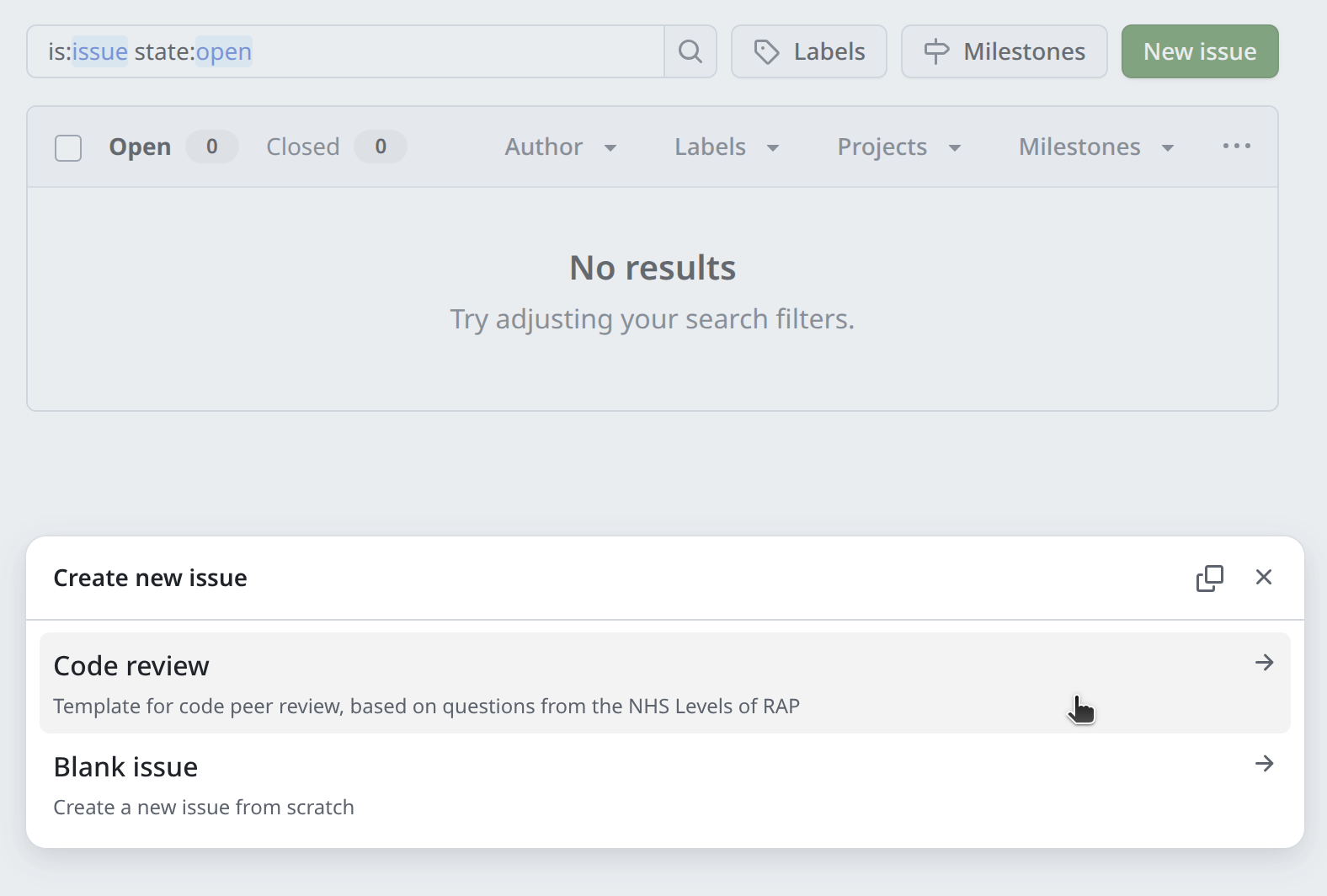Click the arrow beside Code review template
Viewport: 1327px width, 896px height.
click(x=1264, y=663)
